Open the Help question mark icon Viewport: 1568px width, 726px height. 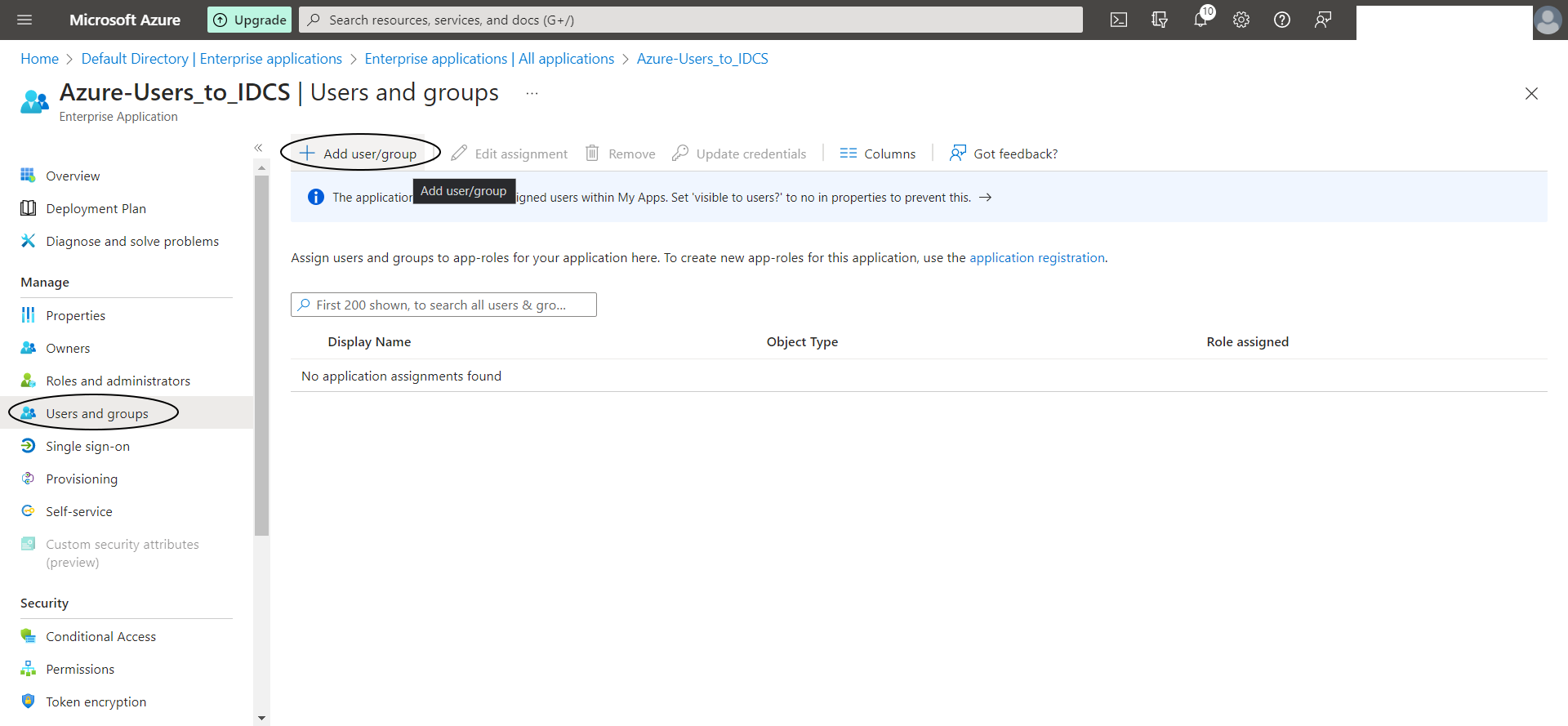[x=1282, y=20]
